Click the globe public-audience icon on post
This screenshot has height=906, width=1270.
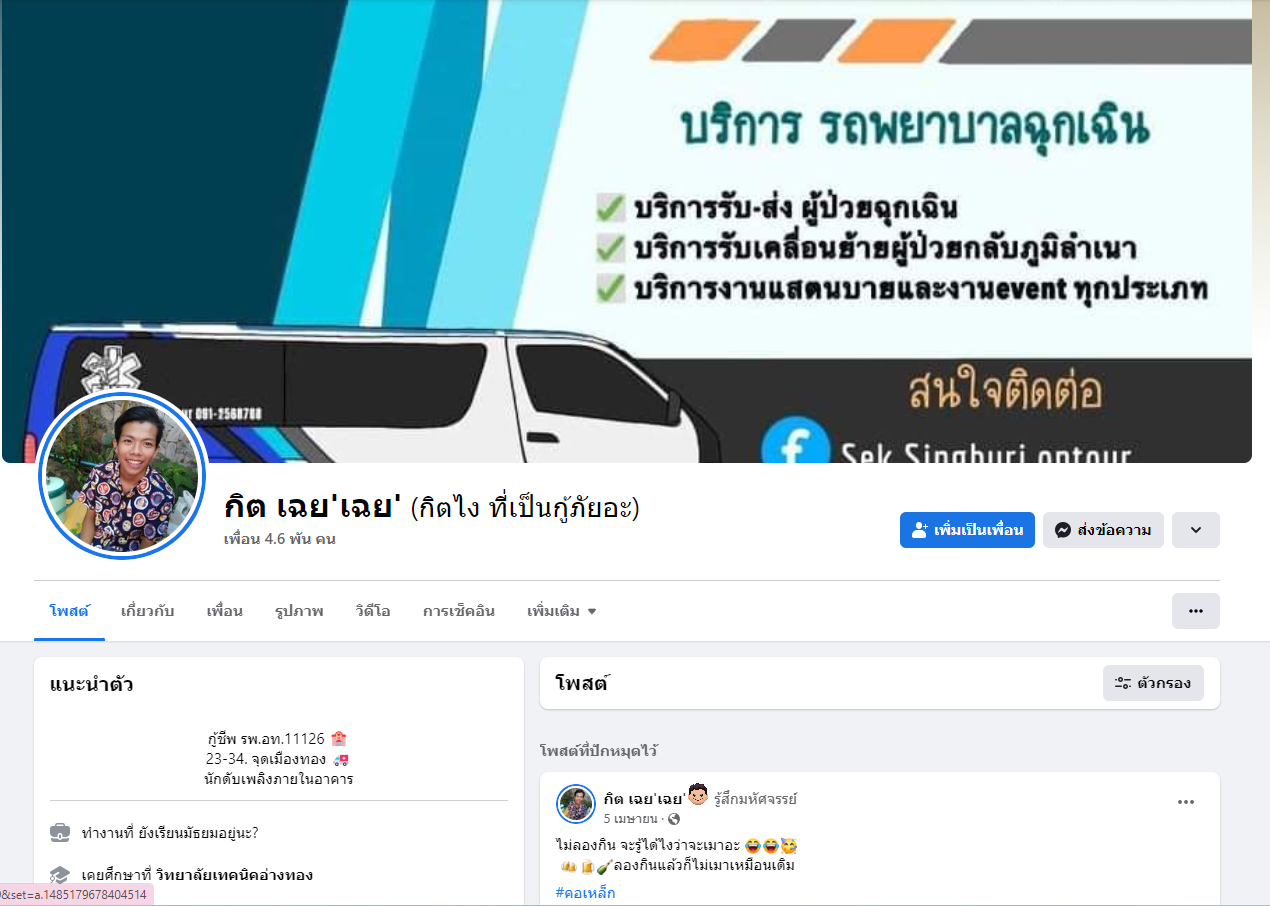[674, 819]
